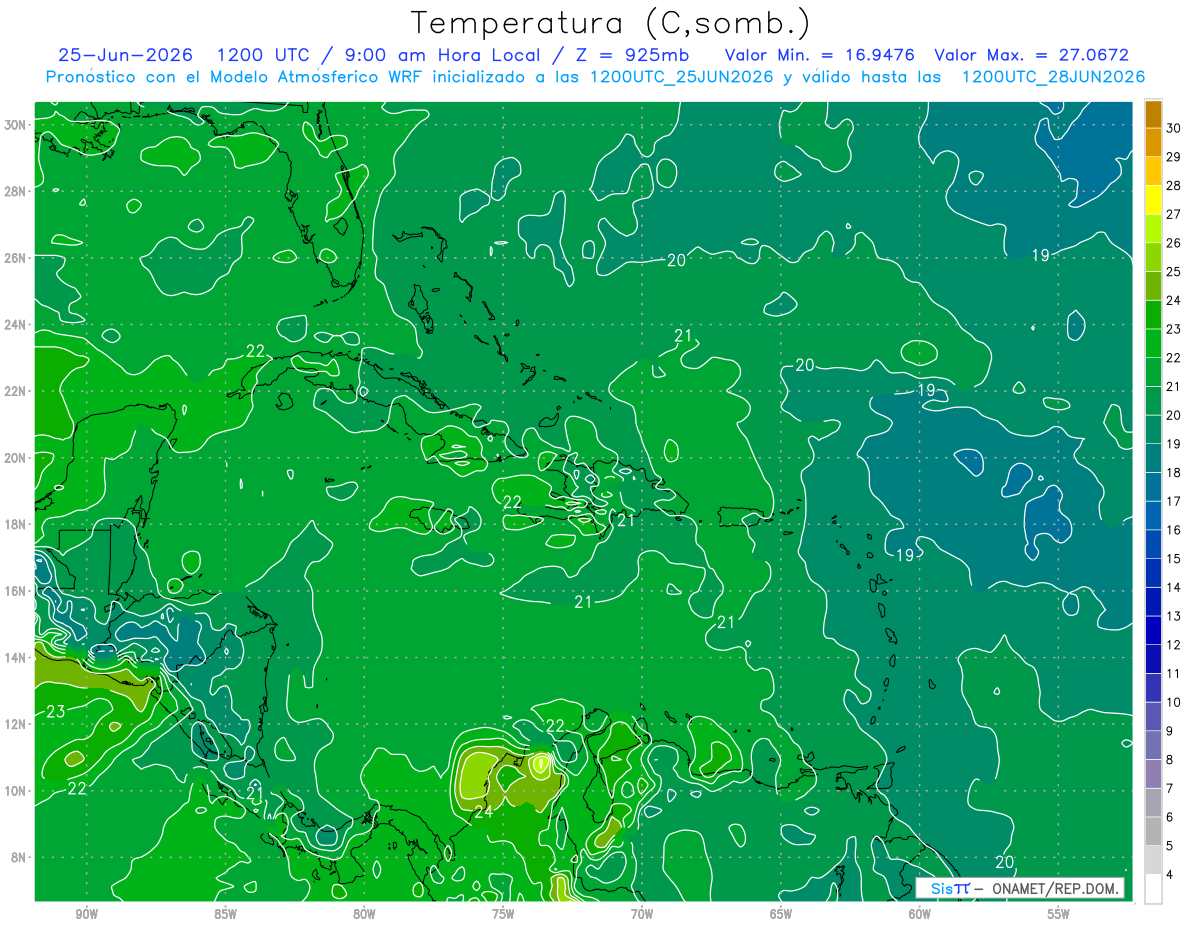Click the purple swatch between legend 8 and 9

point(1154,745)
